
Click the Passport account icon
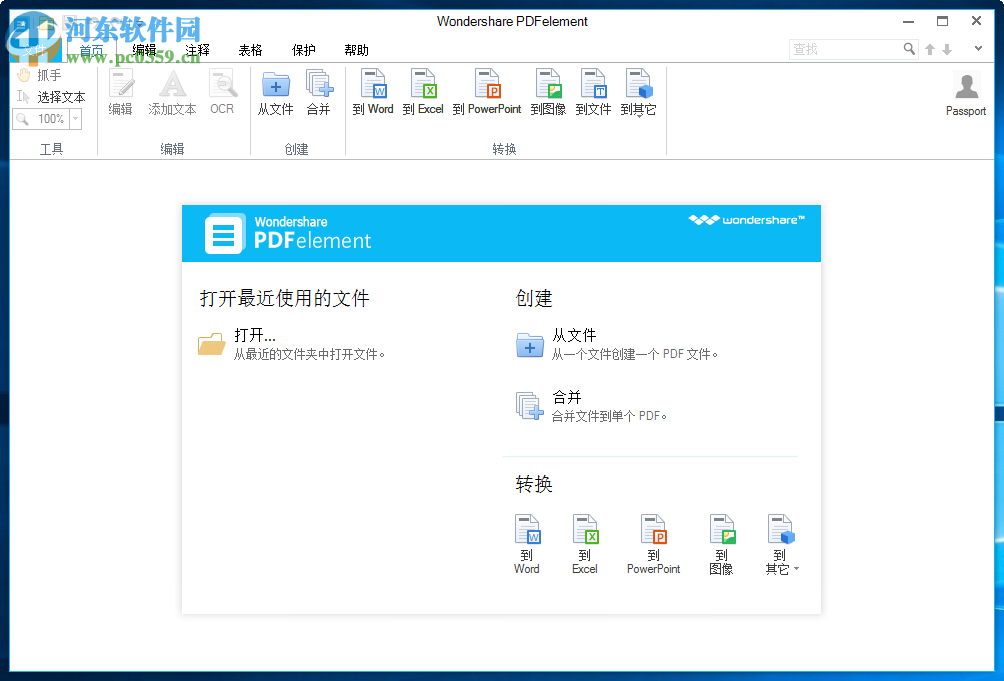965,92
